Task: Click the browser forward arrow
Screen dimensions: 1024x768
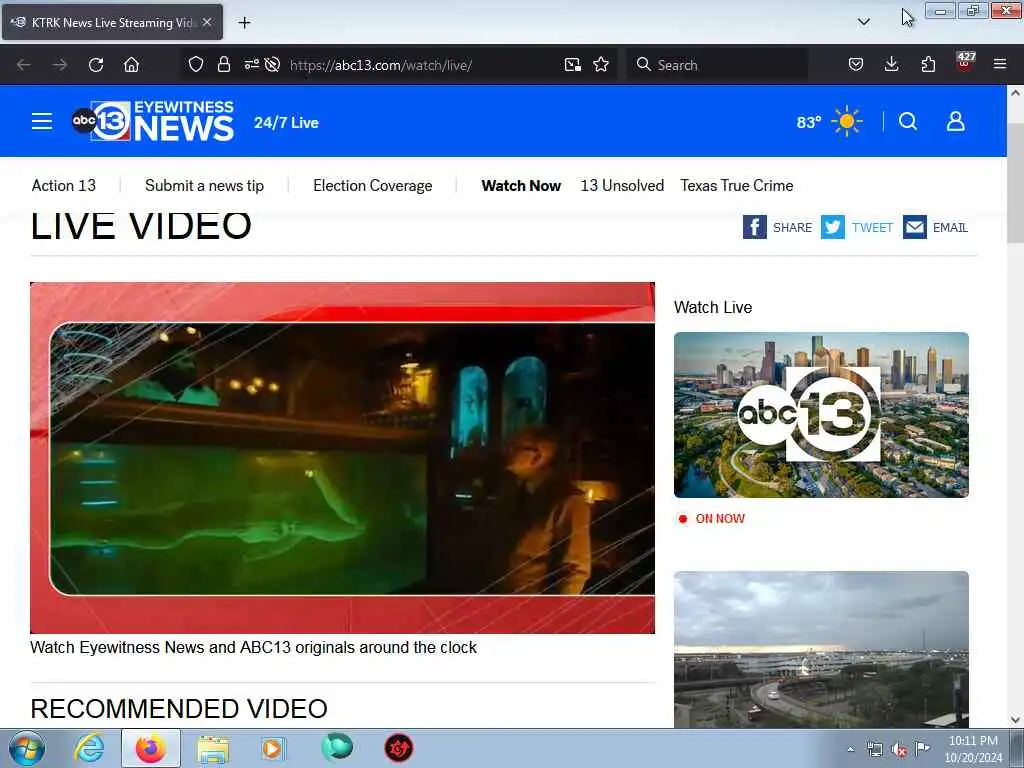Action: point(59,65)
